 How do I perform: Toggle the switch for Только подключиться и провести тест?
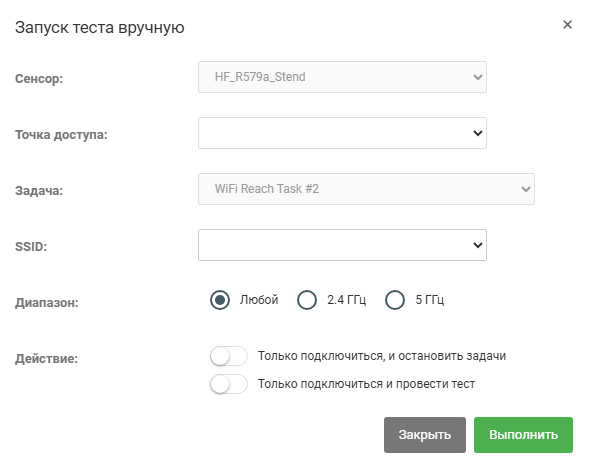click(x=228, y=384)
